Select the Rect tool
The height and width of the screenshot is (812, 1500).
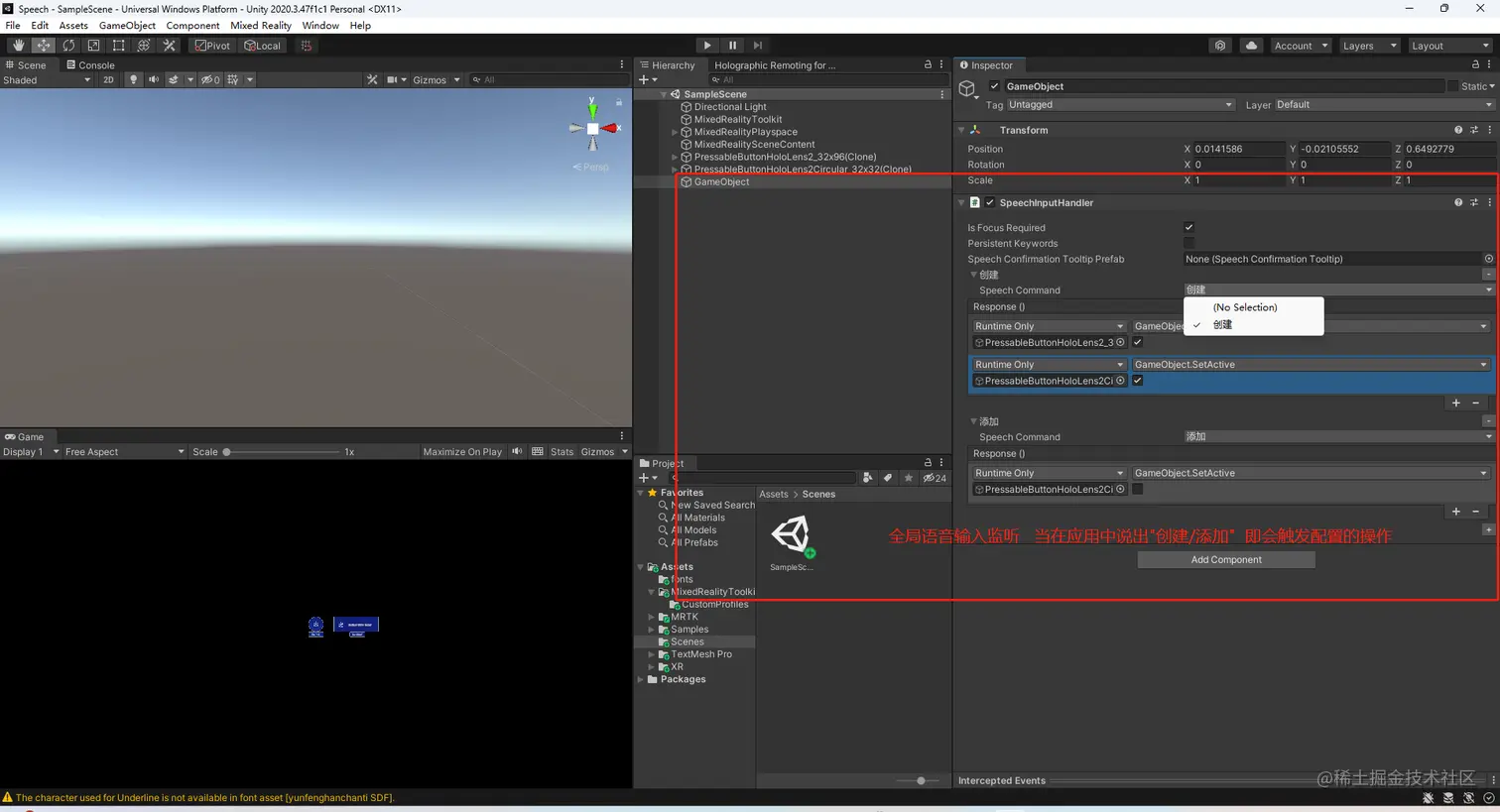pyautogui.click(x=118, y=46)
